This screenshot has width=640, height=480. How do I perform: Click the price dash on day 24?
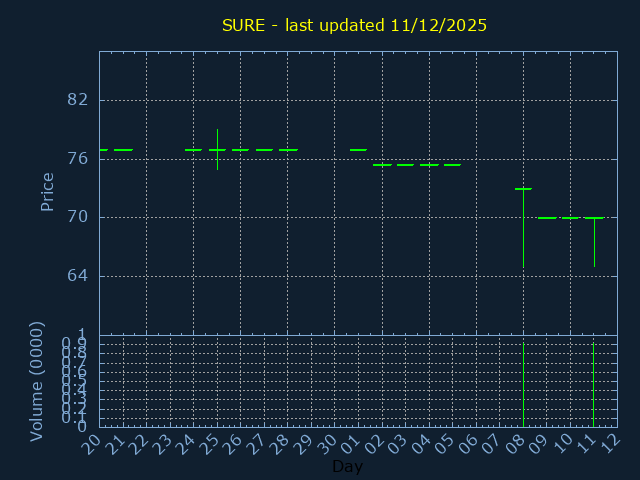pos(193,150)
